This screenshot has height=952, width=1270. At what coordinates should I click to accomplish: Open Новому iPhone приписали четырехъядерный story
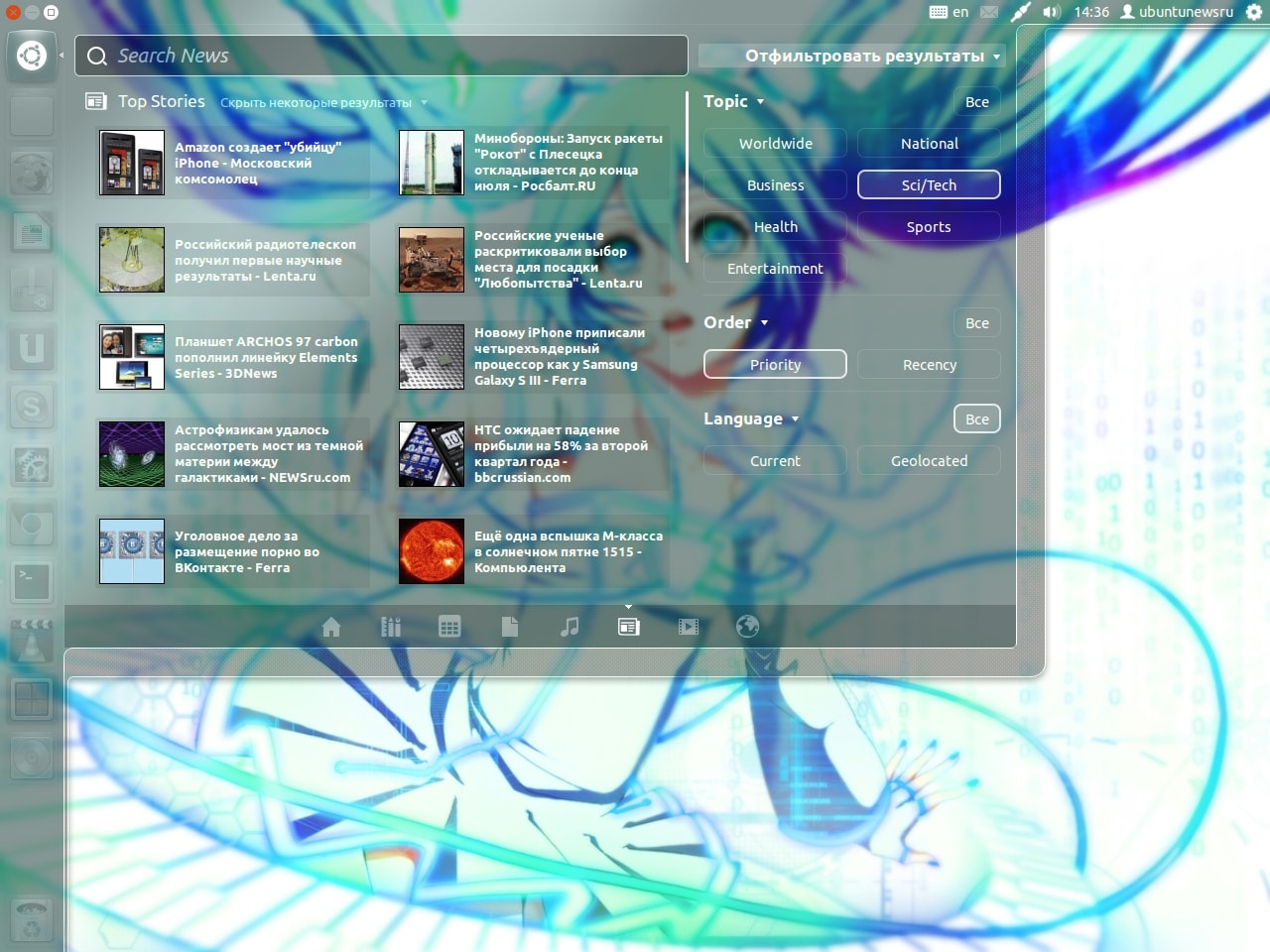click(534, 357)
